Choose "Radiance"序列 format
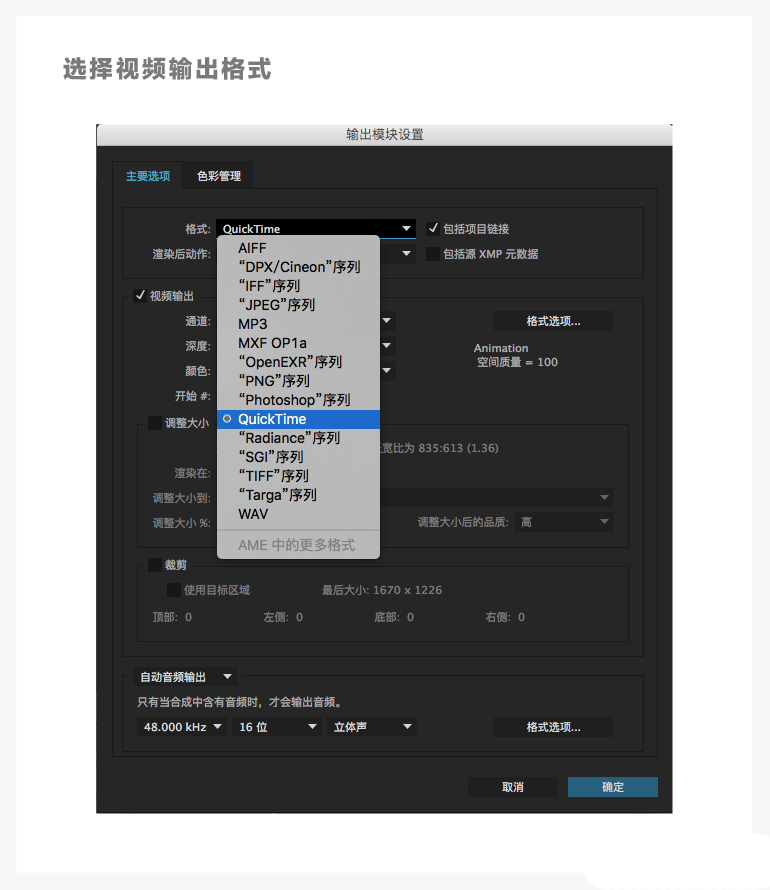 pyautogui.click(x=298, y=438)
